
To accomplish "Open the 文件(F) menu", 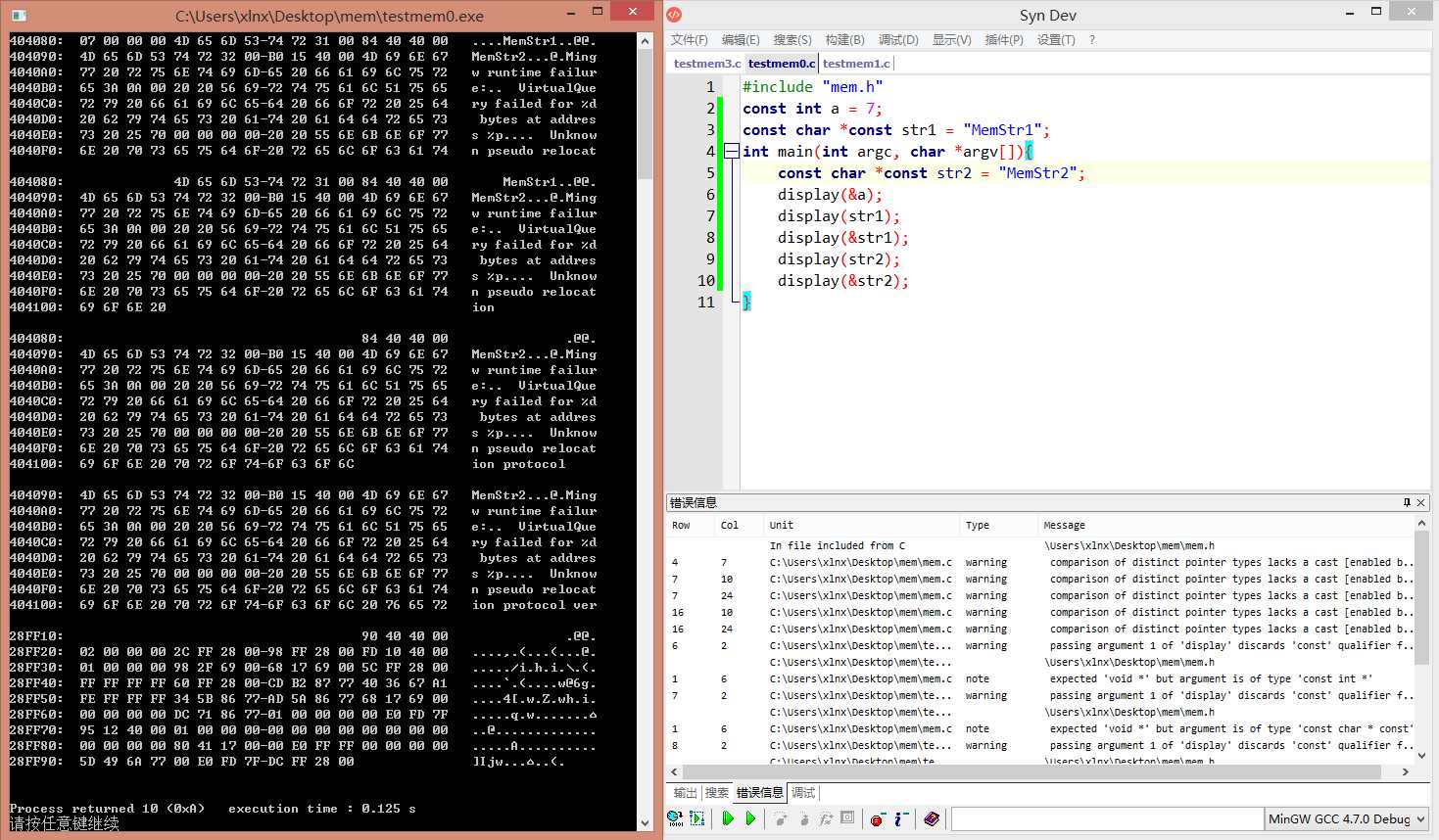I will coord(689,40).
